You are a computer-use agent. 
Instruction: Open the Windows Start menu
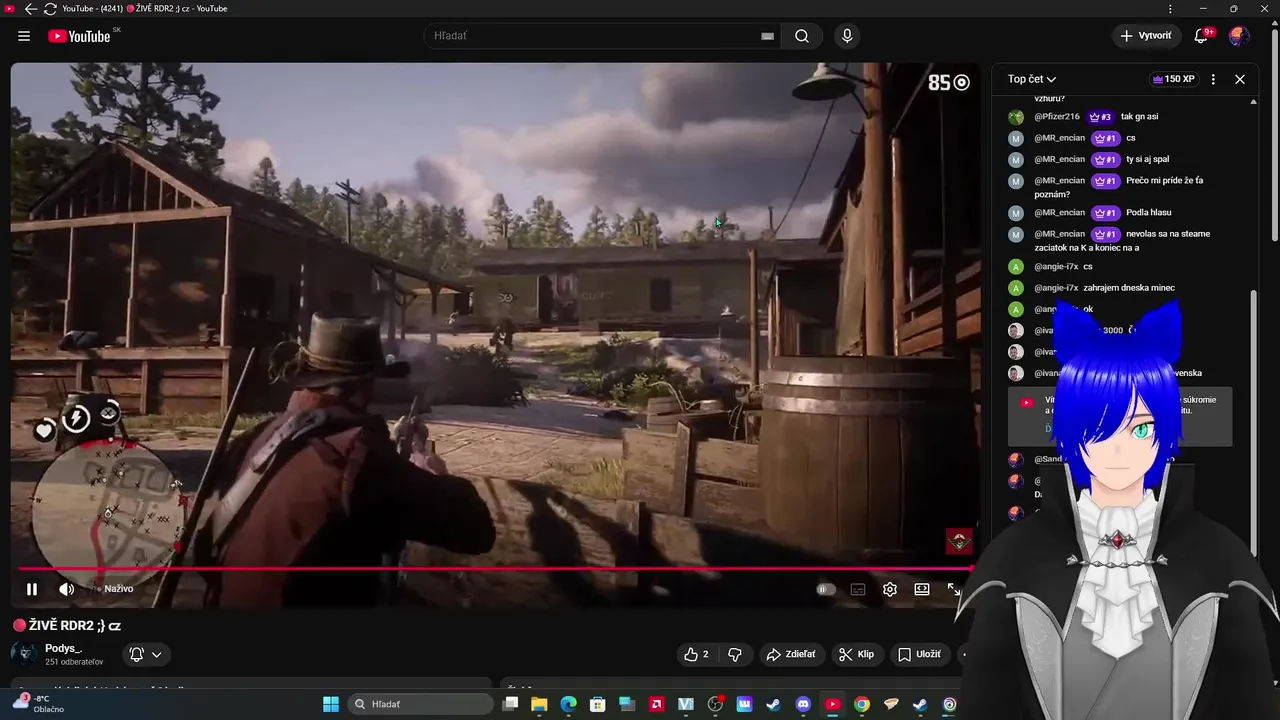pyautogui.click(x=331, y=704)
